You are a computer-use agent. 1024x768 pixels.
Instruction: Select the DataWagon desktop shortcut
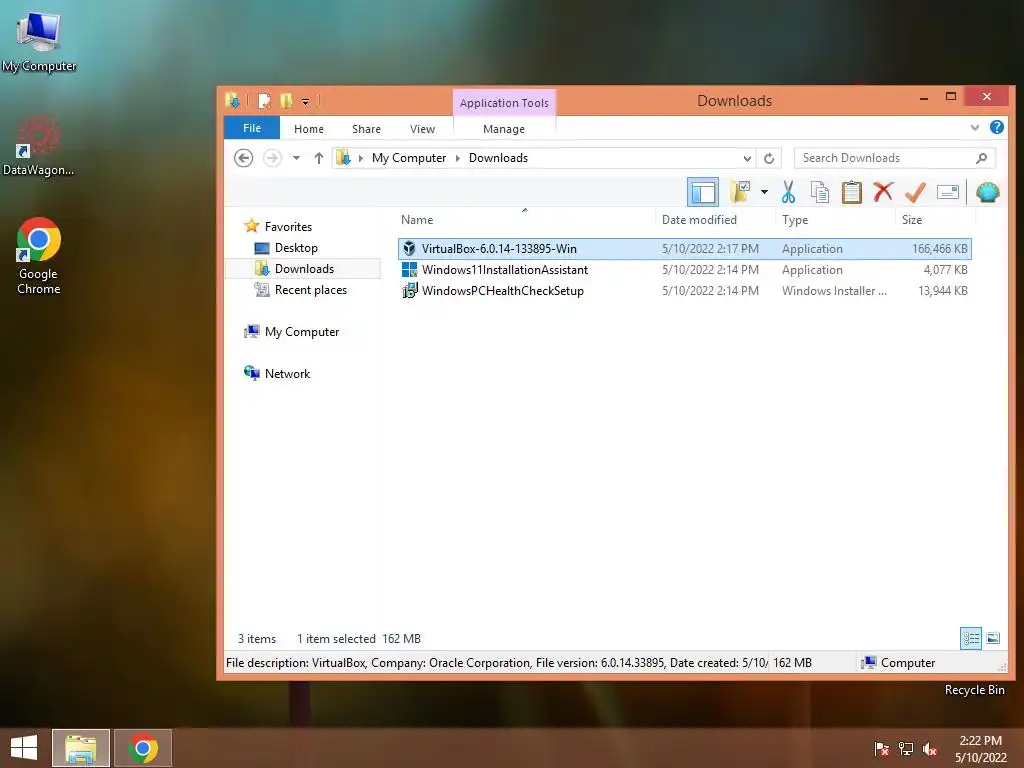[38, 146]
